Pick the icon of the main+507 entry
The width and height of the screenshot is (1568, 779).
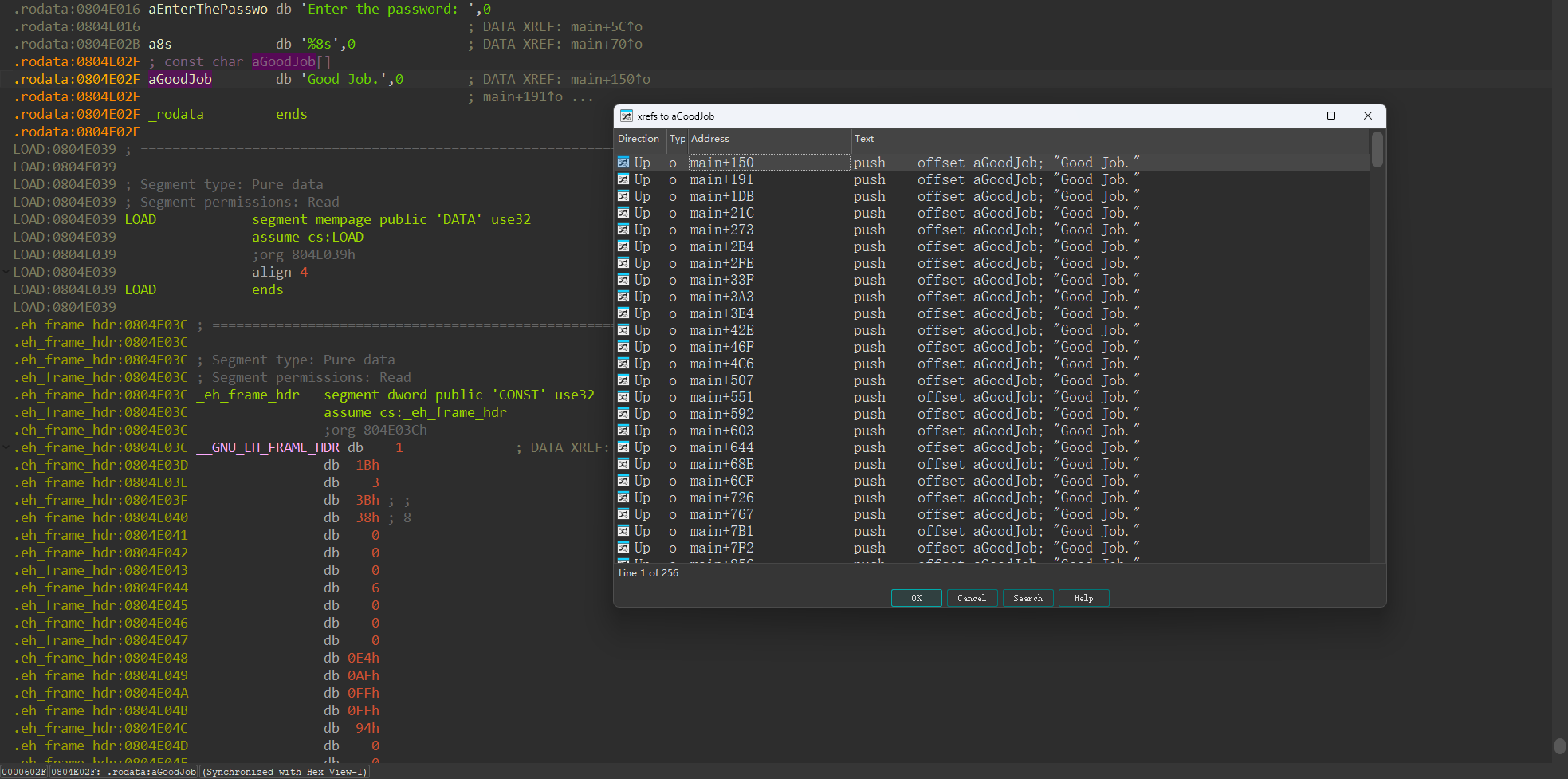(623, 380)
